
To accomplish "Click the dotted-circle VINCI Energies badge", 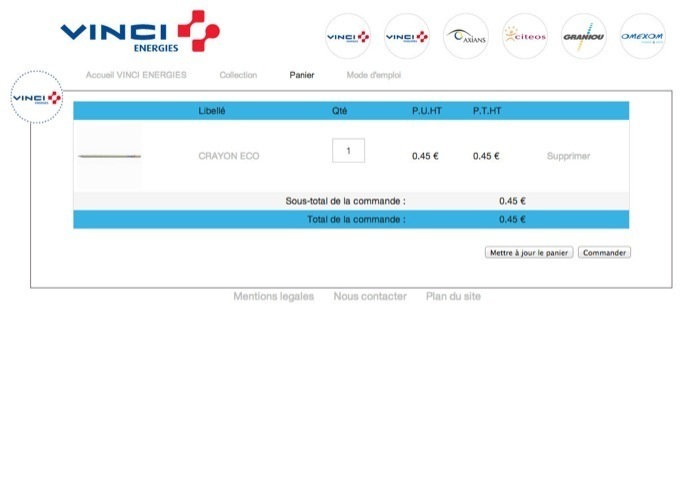I will (37, 97).
